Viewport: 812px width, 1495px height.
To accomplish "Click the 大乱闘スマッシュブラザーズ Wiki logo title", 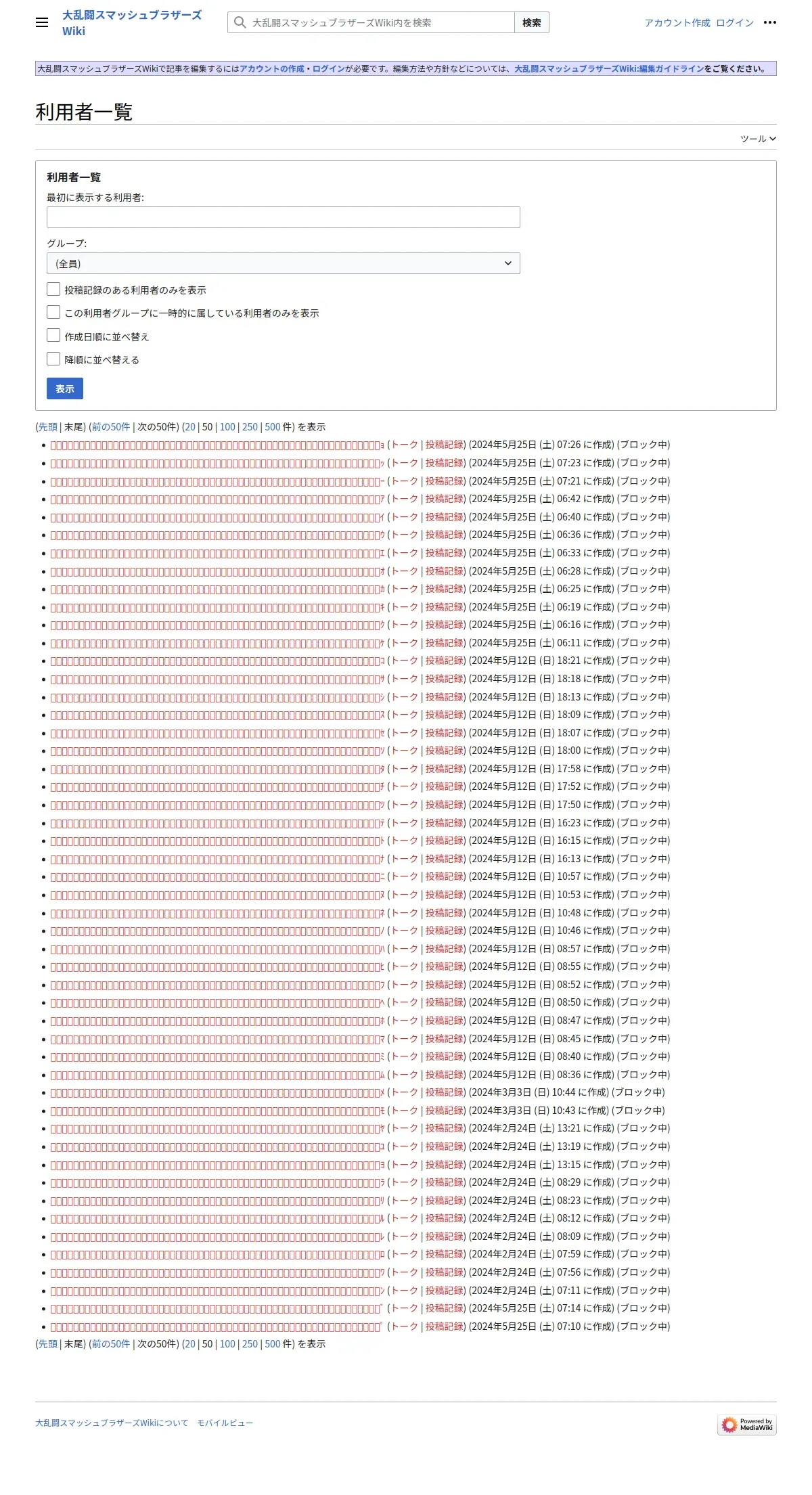I will 132,23.
